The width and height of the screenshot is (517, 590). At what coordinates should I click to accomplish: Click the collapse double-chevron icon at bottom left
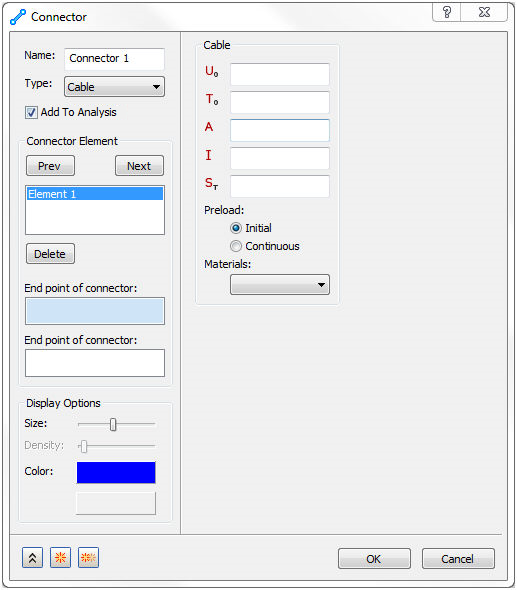[32, 558]
